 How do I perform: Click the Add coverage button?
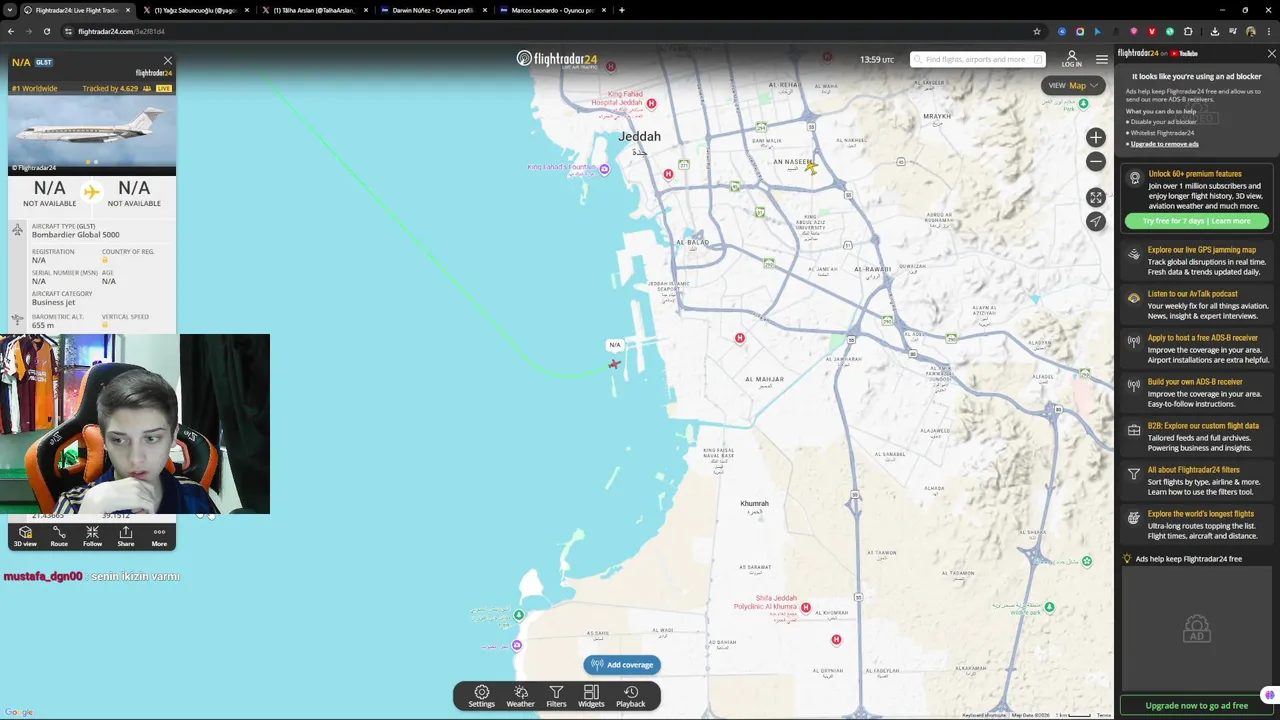[621, 665]
